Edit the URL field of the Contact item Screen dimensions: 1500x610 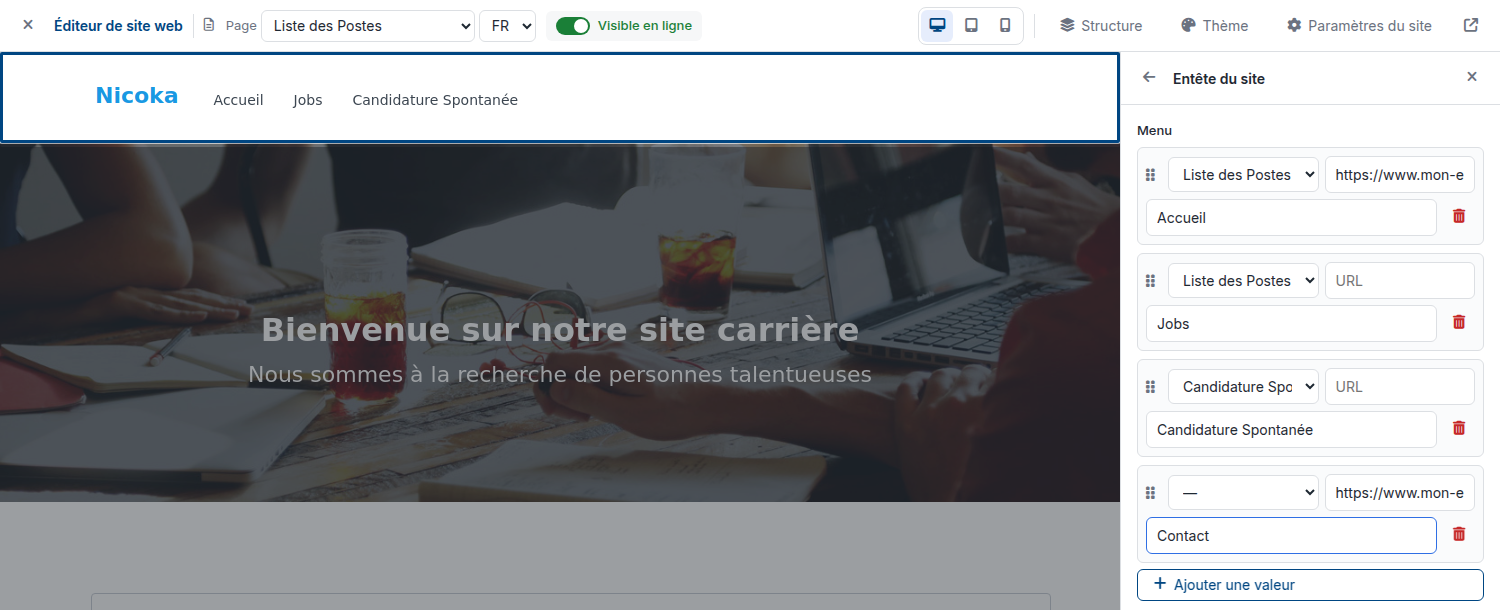coord(1400,493)
